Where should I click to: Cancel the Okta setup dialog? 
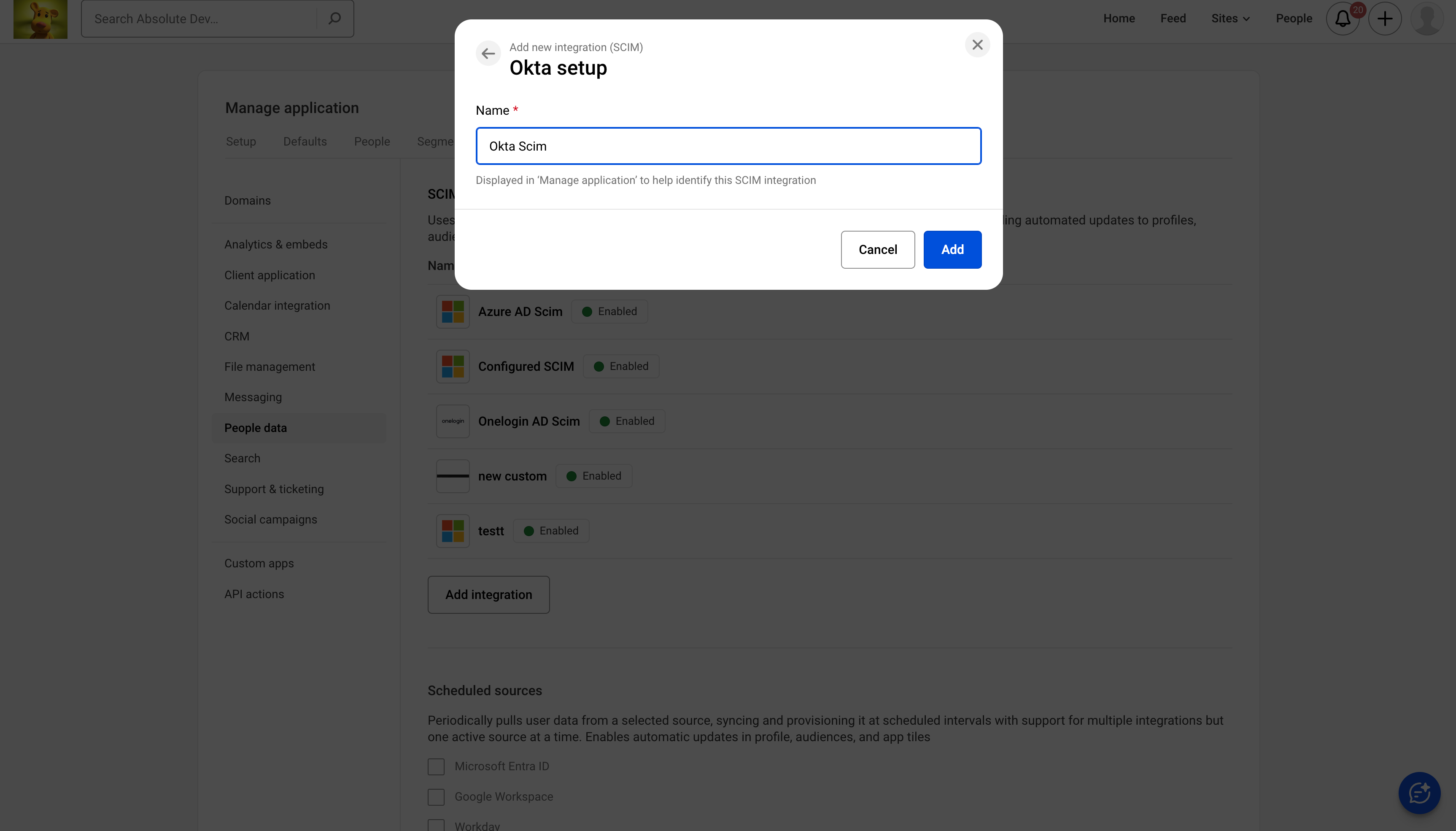(877, 249)
